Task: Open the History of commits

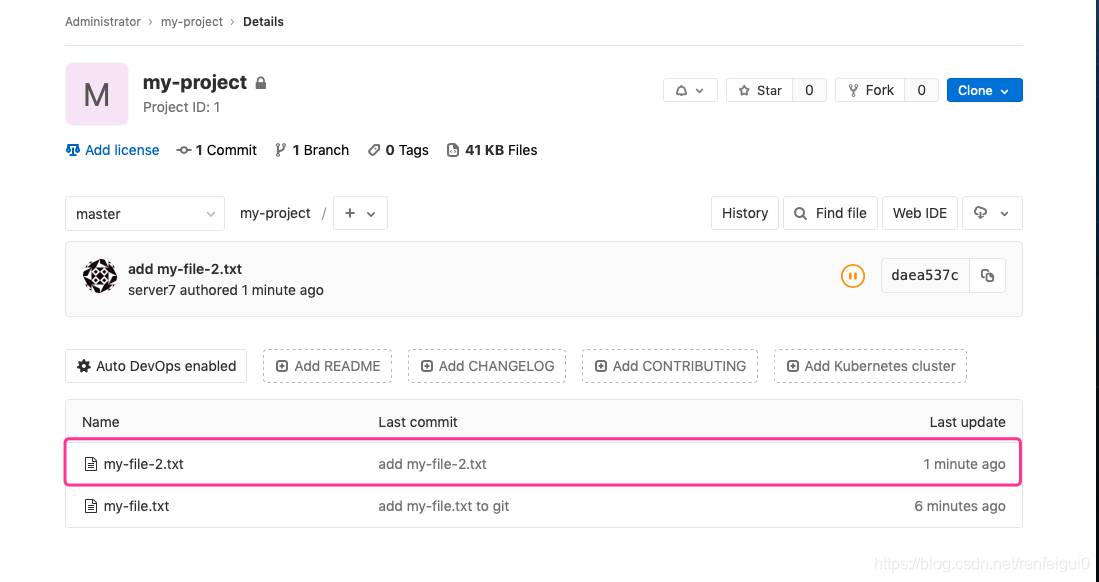Action: tap(745, 213)
